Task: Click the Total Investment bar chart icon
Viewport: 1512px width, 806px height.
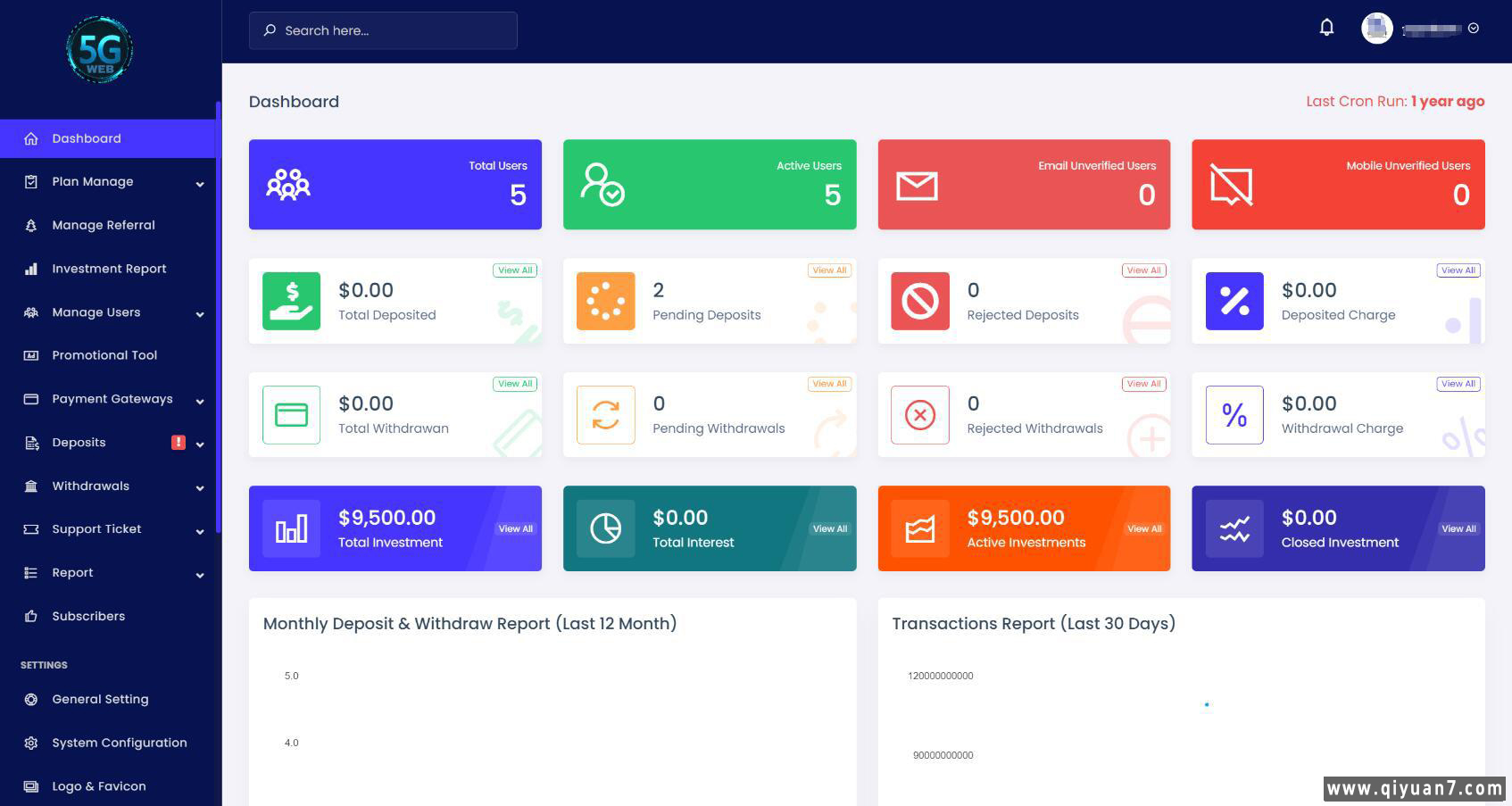Action: click(x=291, y=529)
